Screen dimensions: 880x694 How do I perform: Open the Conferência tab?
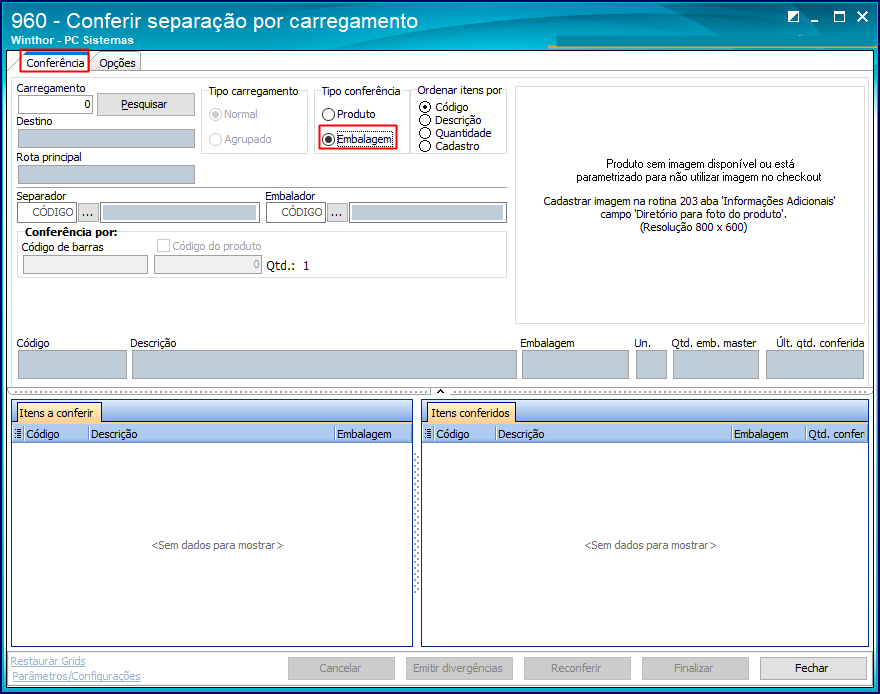coord(55,62)
